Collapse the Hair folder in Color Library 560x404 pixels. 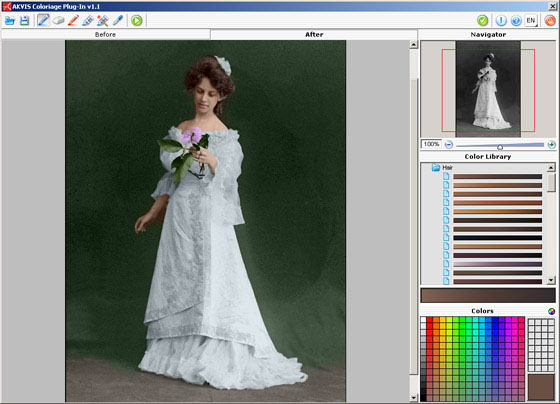click(436, 167)
